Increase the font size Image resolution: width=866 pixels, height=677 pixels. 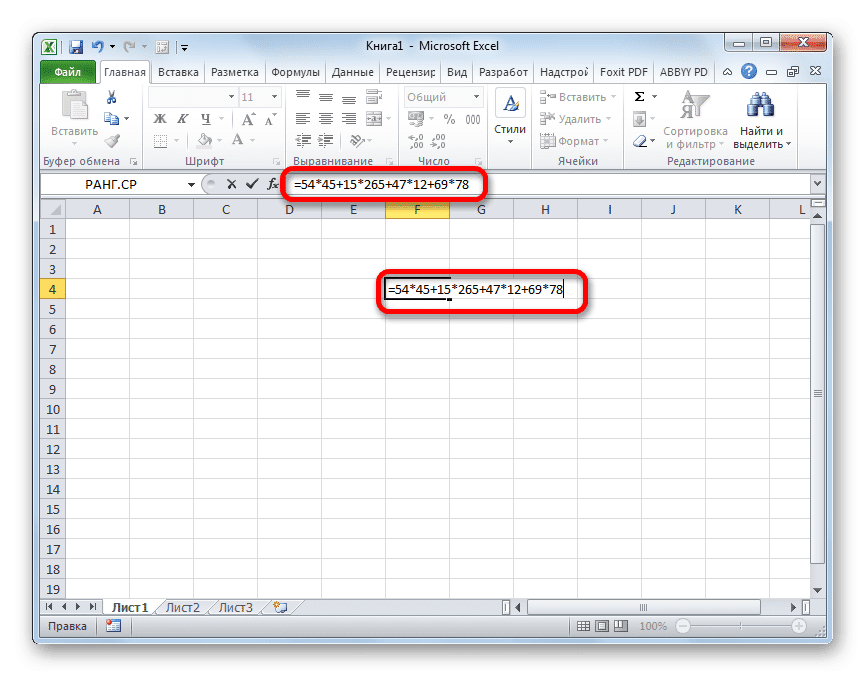click(248, 119)
